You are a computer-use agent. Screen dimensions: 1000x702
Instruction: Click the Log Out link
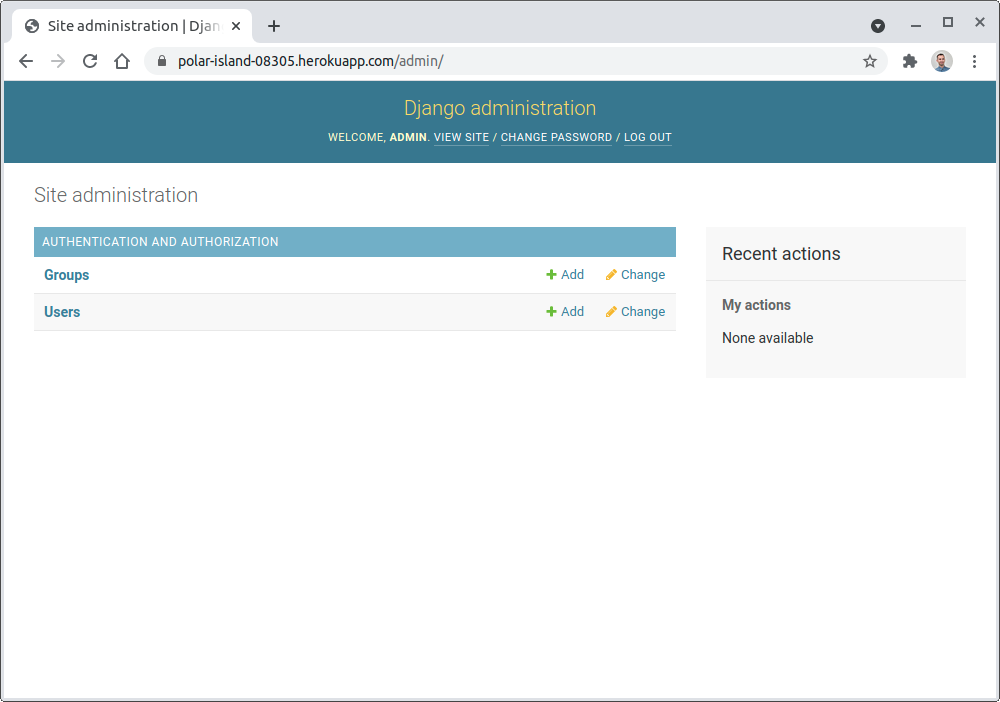(648, 138)
